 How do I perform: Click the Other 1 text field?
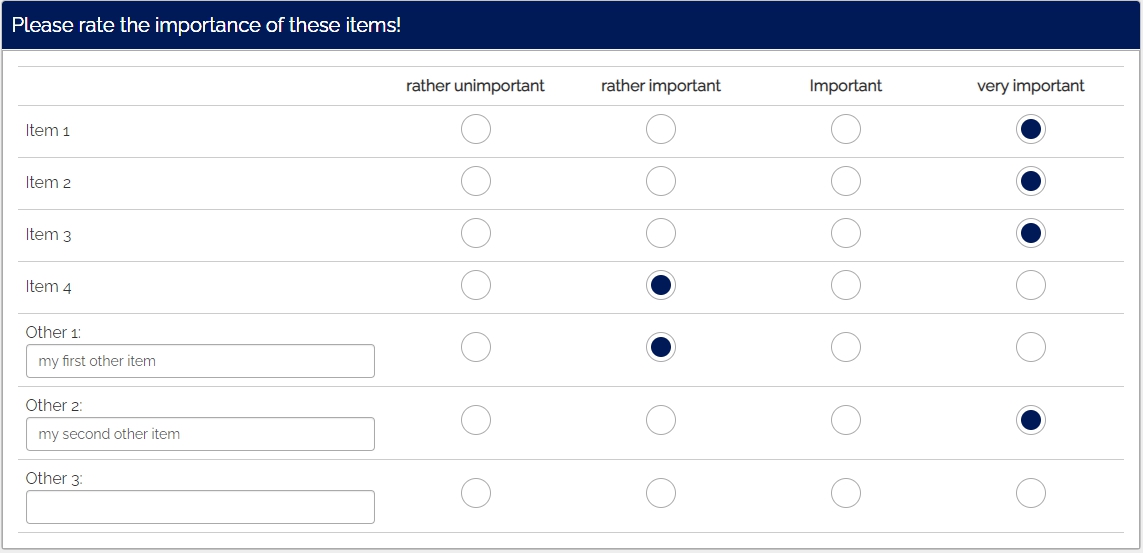point(200,361)
